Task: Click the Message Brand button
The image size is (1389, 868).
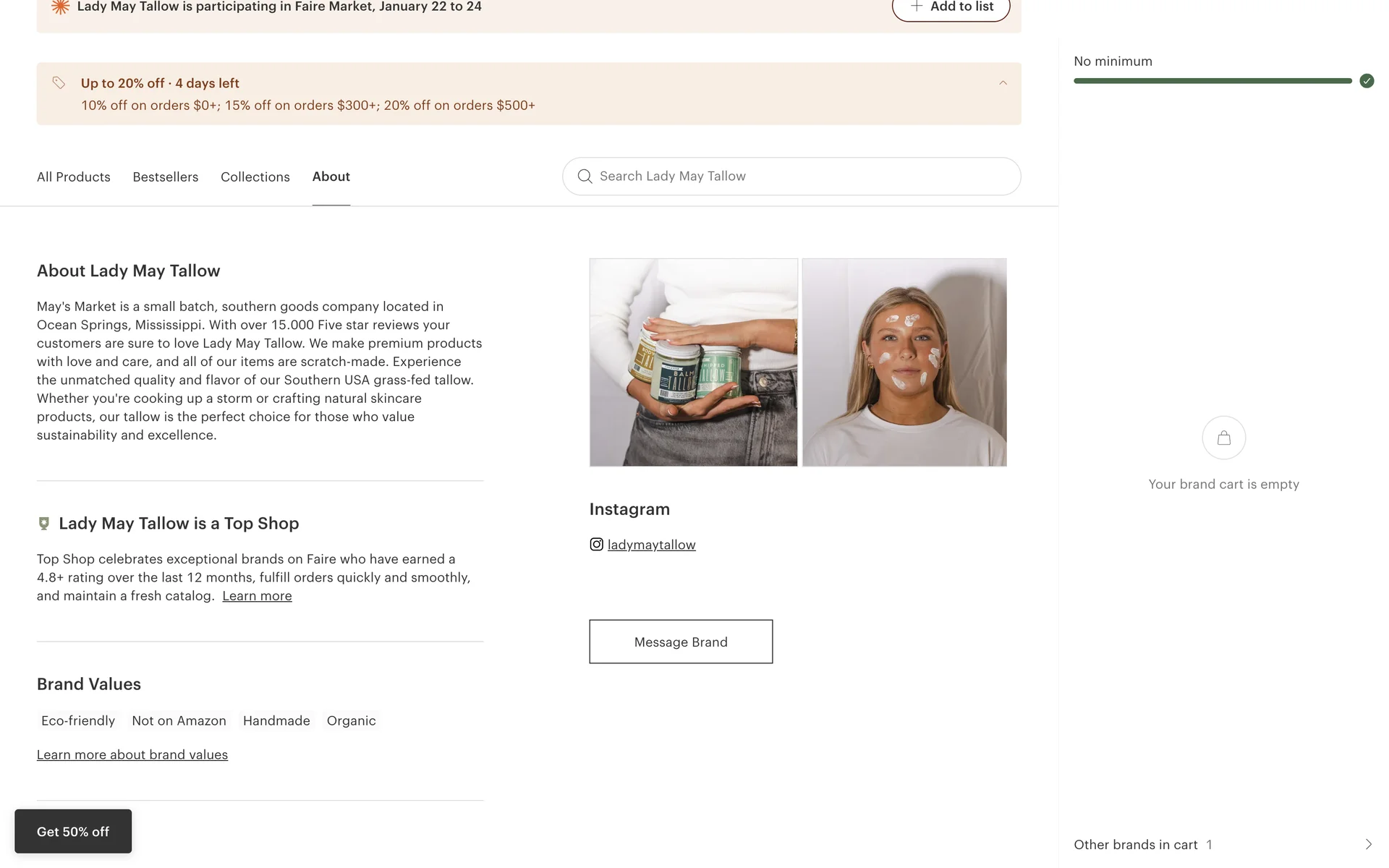Action: coord(680,642)
